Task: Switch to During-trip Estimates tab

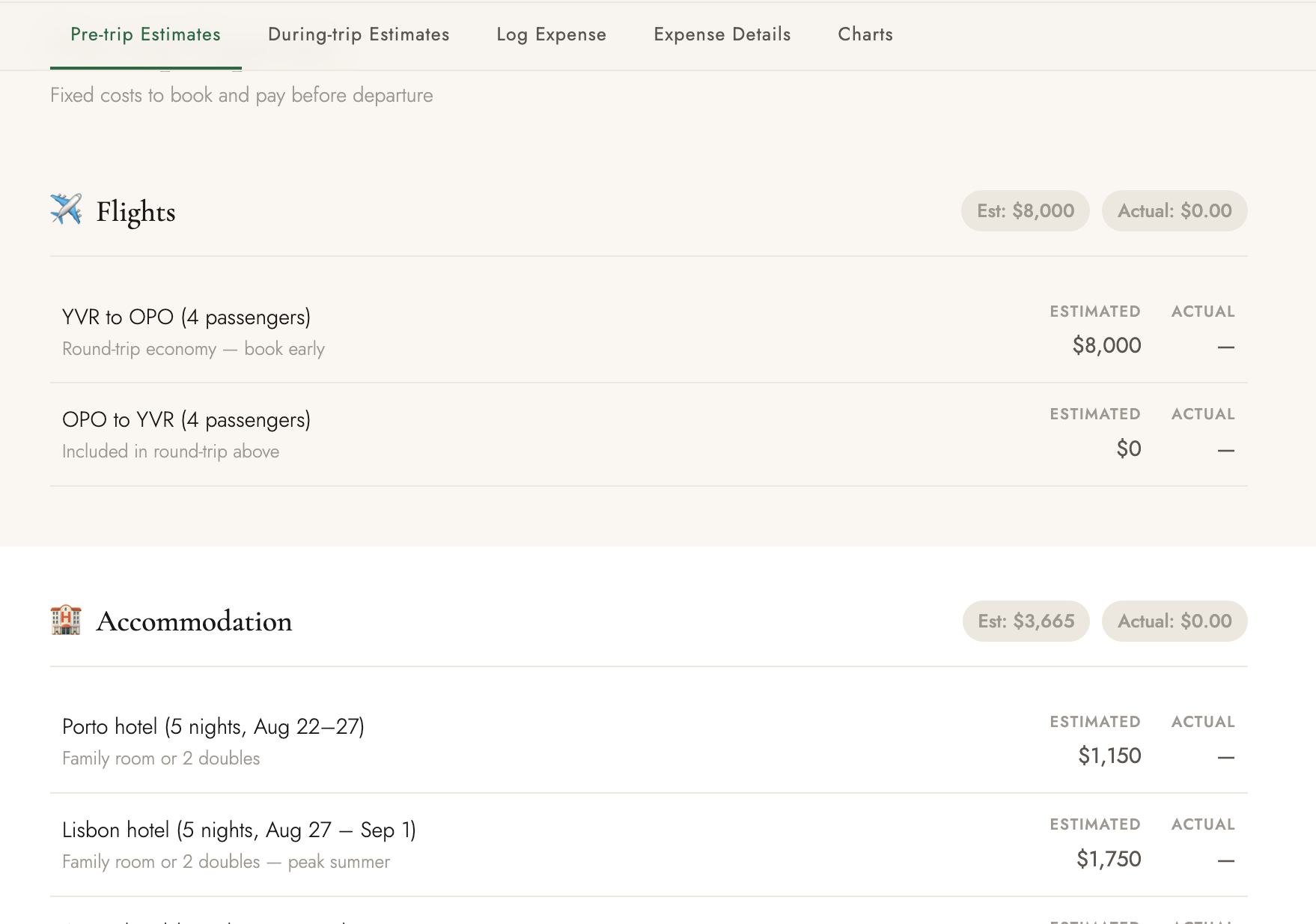Action: [359, 34]
